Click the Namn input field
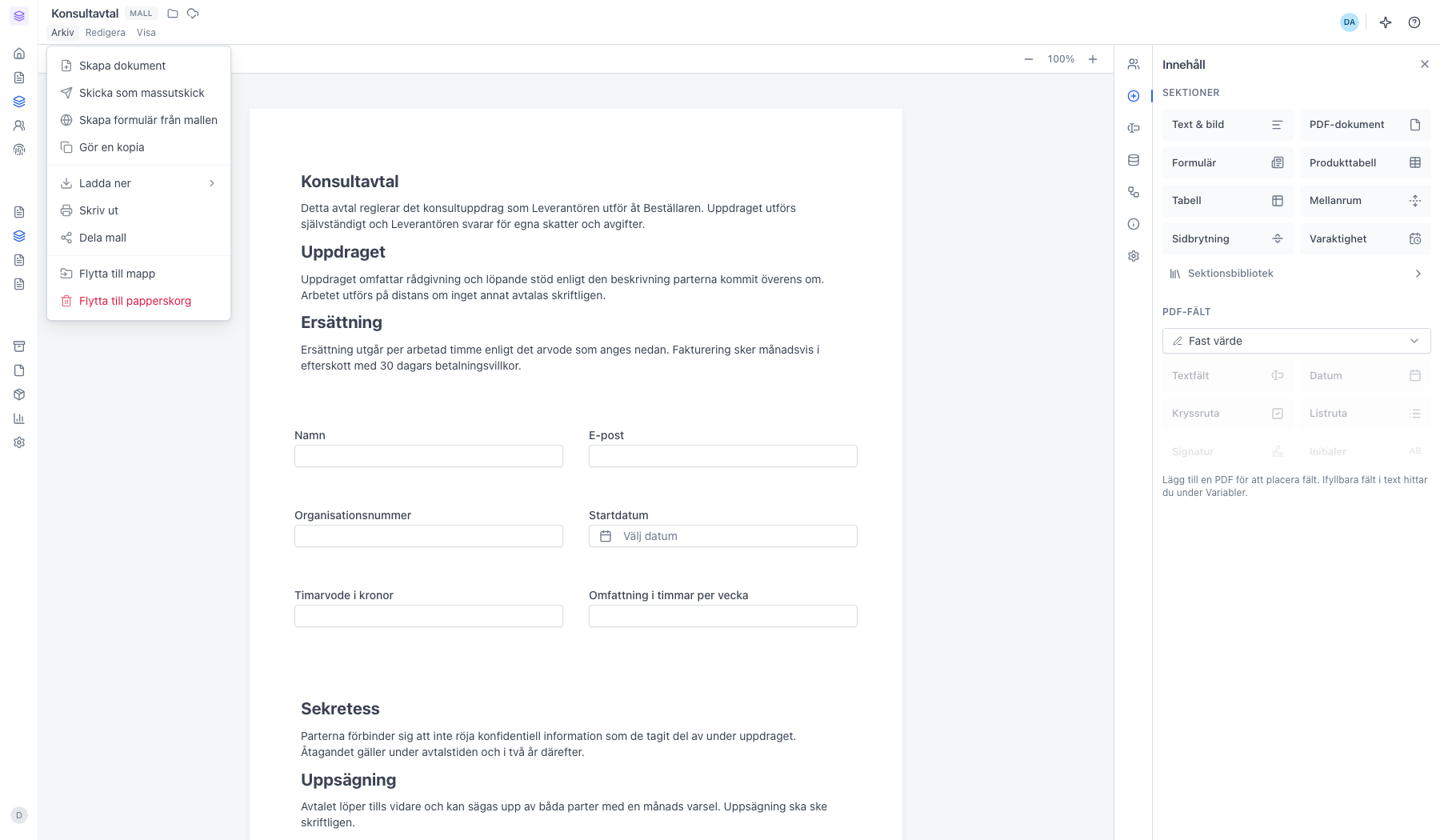This screenshot has height=840, width=1440. coord(429,456)
